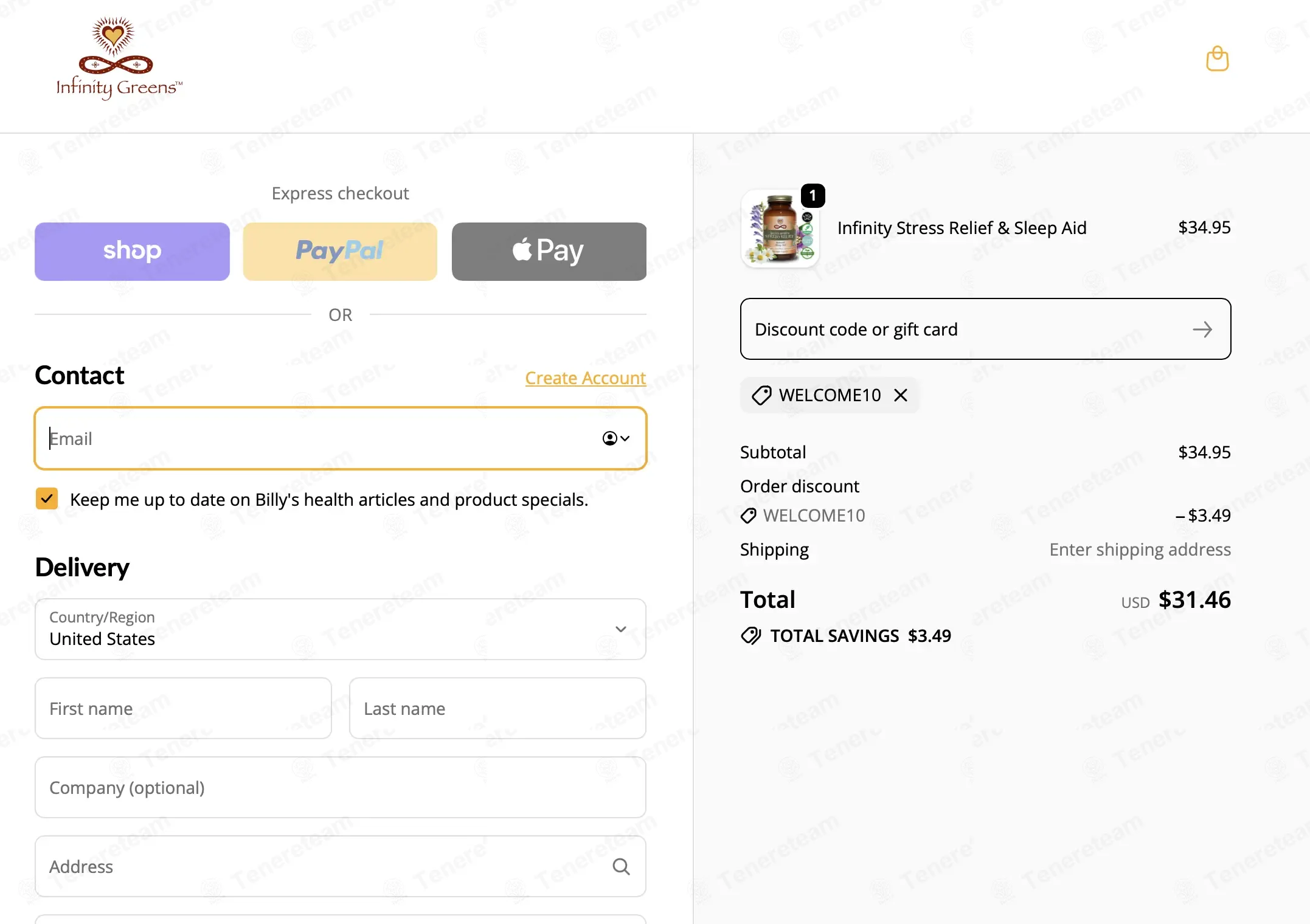Viewport: 1310px width, 924px height.
Task: Choose PayPal express checkout
Action: (340, 251)
